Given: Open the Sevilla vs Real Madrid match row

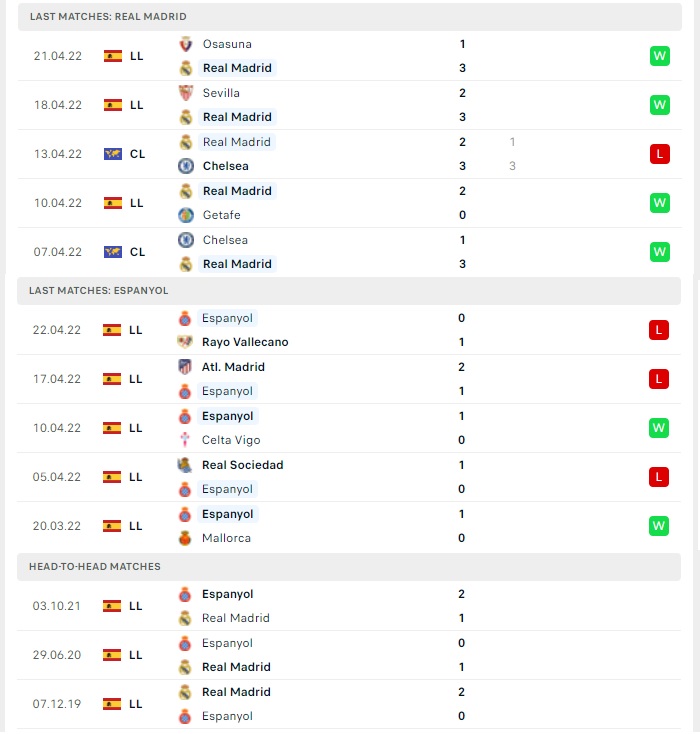Looking at the screenshot, I should 350,105.
